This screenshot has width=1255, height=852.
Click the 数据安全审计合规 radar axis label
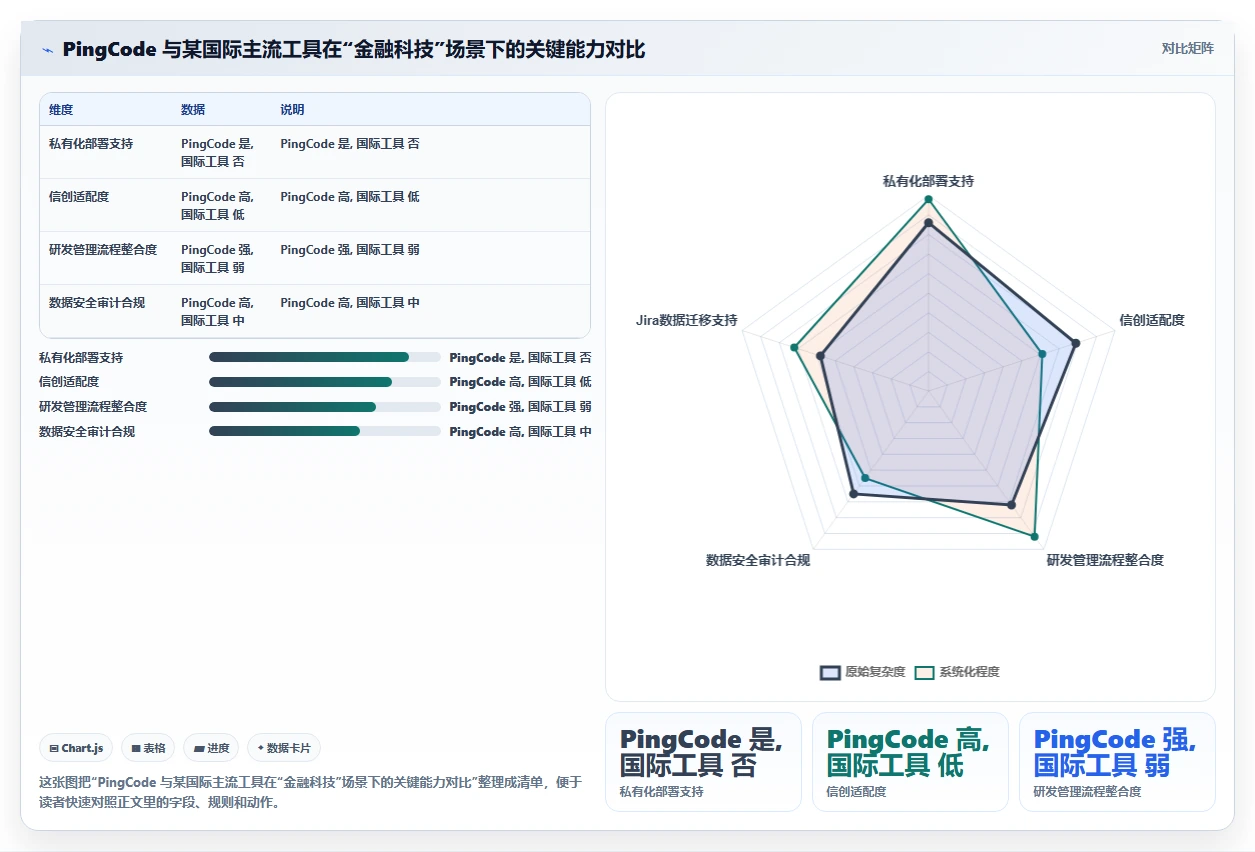(x=758, y=560)
